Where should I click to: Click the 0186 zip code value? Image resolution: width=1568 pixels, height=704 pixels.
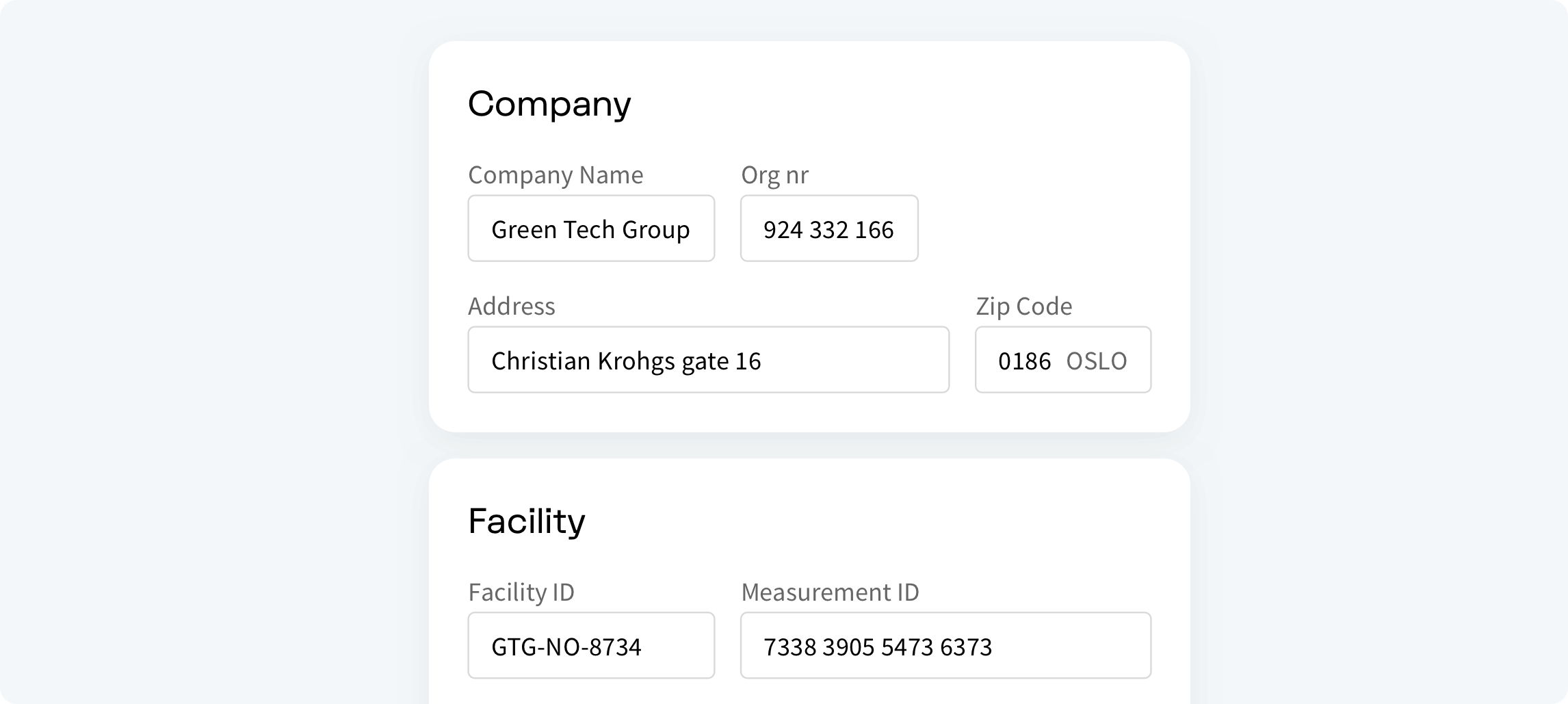tap(1024, 361)
